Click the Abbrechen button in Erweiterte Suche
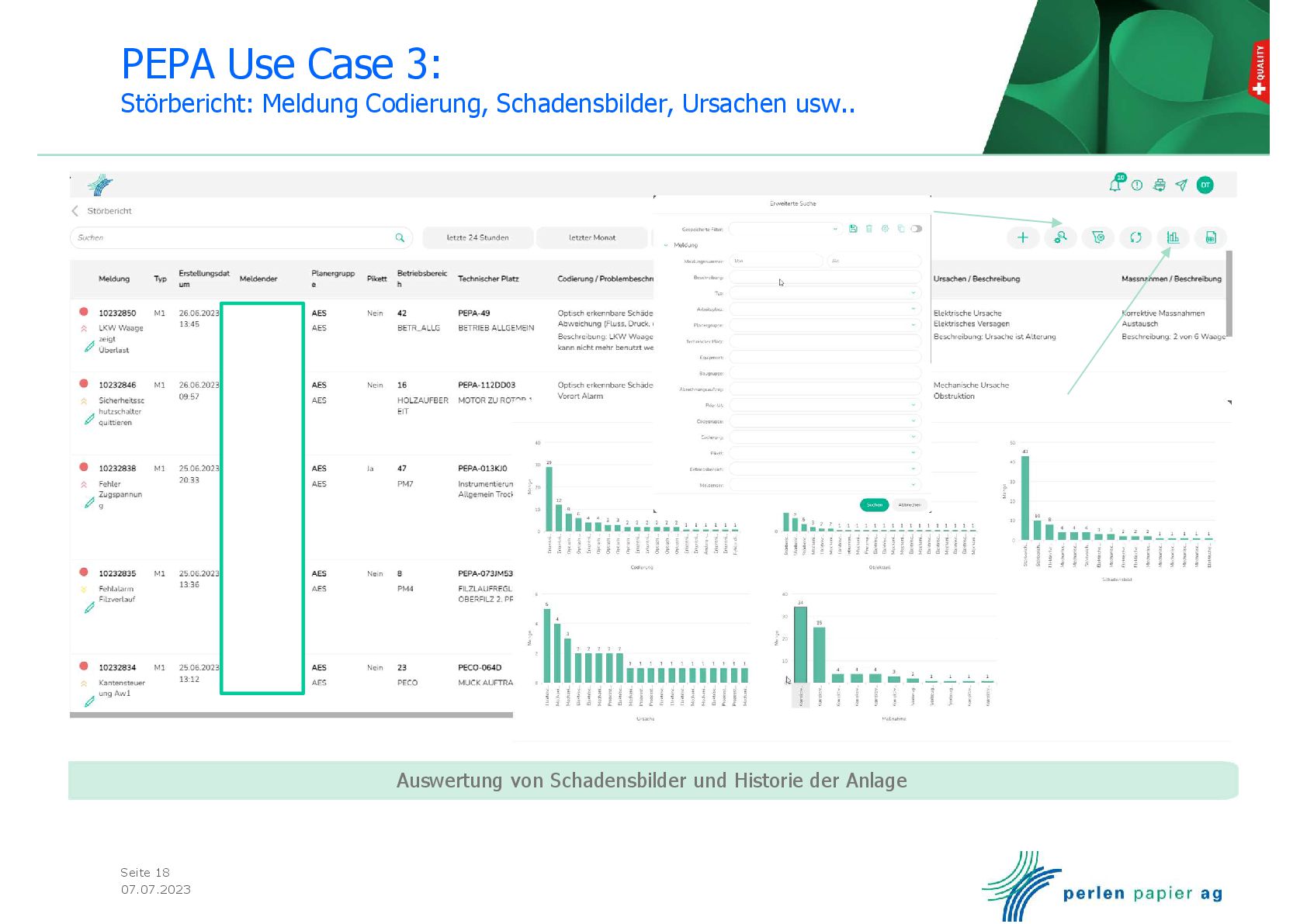Screen dimensions: 1307x924 (910, 505)
